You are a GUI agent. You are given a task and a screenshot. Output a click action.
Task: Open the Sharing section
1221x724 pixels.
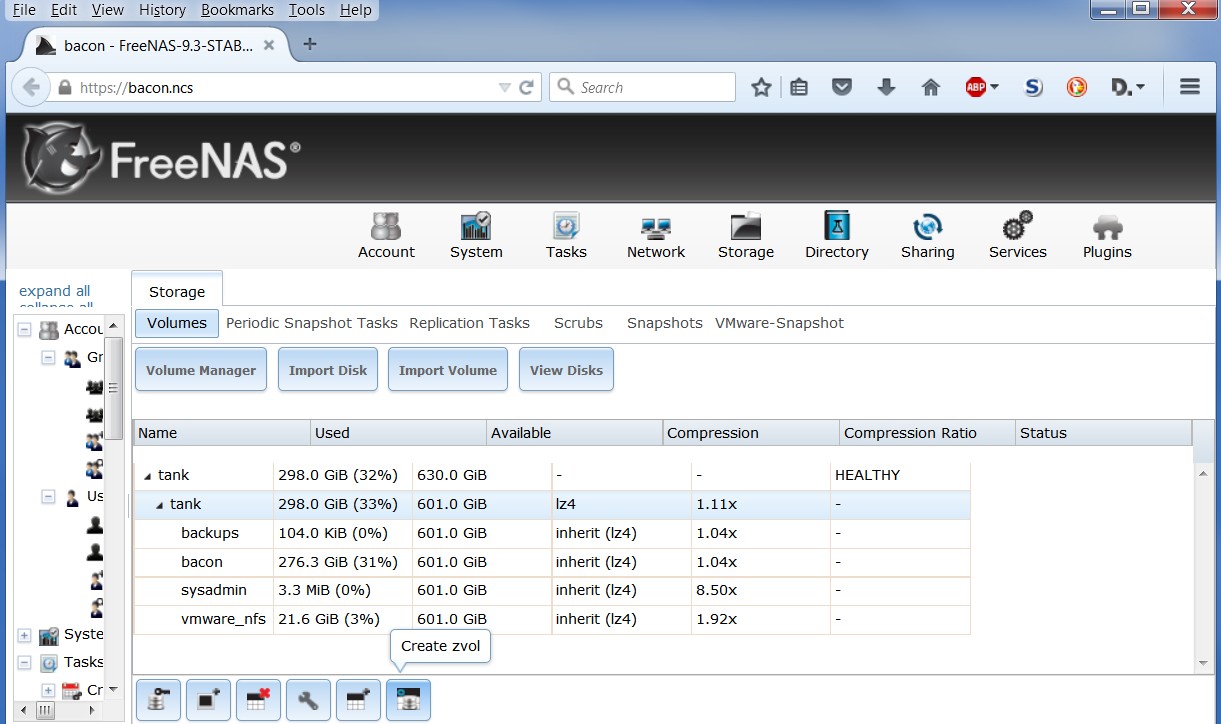click(x=927, y=236)
